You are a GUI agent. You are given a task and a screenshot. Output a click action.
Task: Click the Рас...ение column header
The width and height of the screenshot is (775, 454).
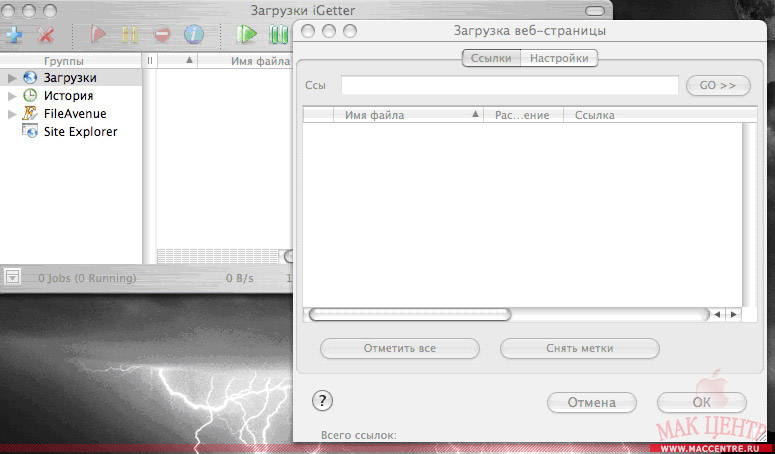click(523, 115)
